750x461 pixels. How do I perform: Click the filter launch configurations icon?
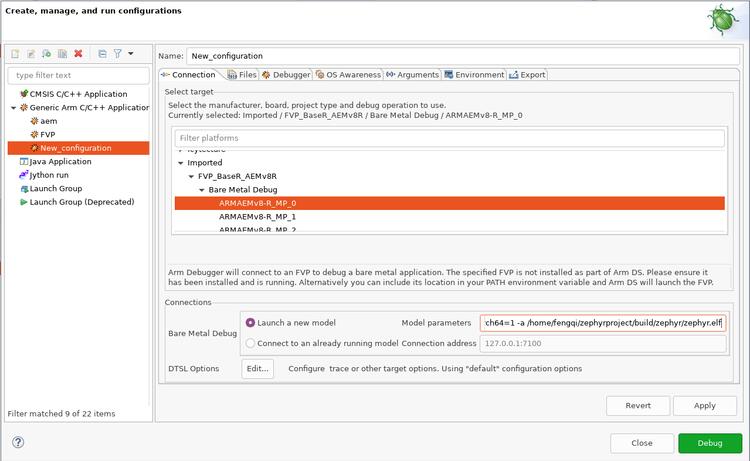[x=117, y=53]
